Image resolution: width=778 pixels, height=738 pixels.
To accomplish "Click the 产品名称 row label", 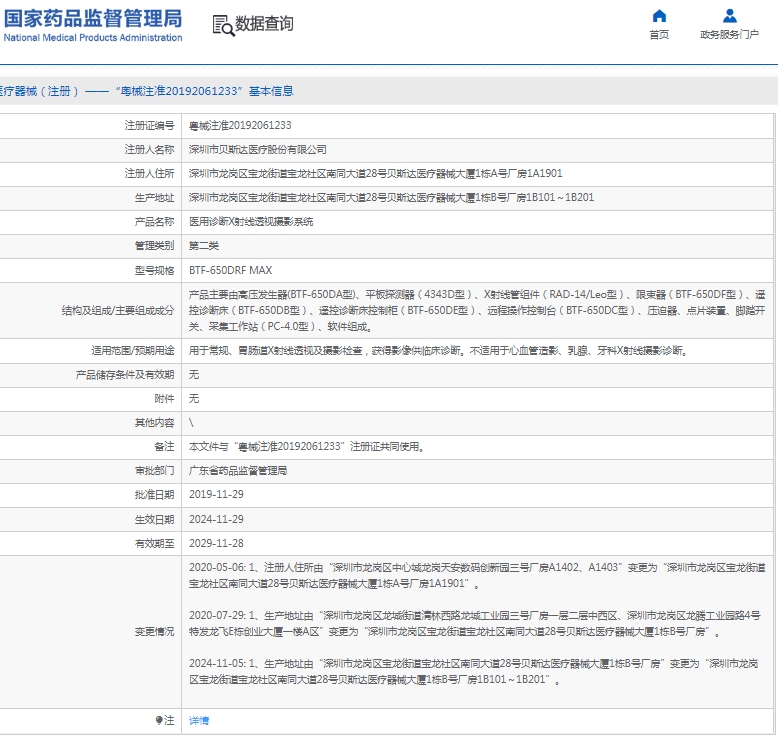I will (x=154, y=221).
